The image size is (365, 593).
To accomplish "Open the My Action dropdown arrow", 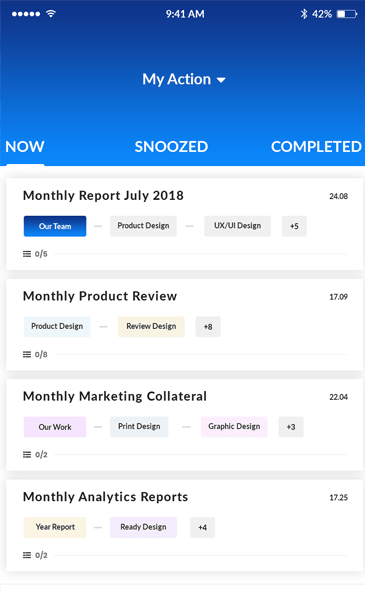I will click(221, 80).
